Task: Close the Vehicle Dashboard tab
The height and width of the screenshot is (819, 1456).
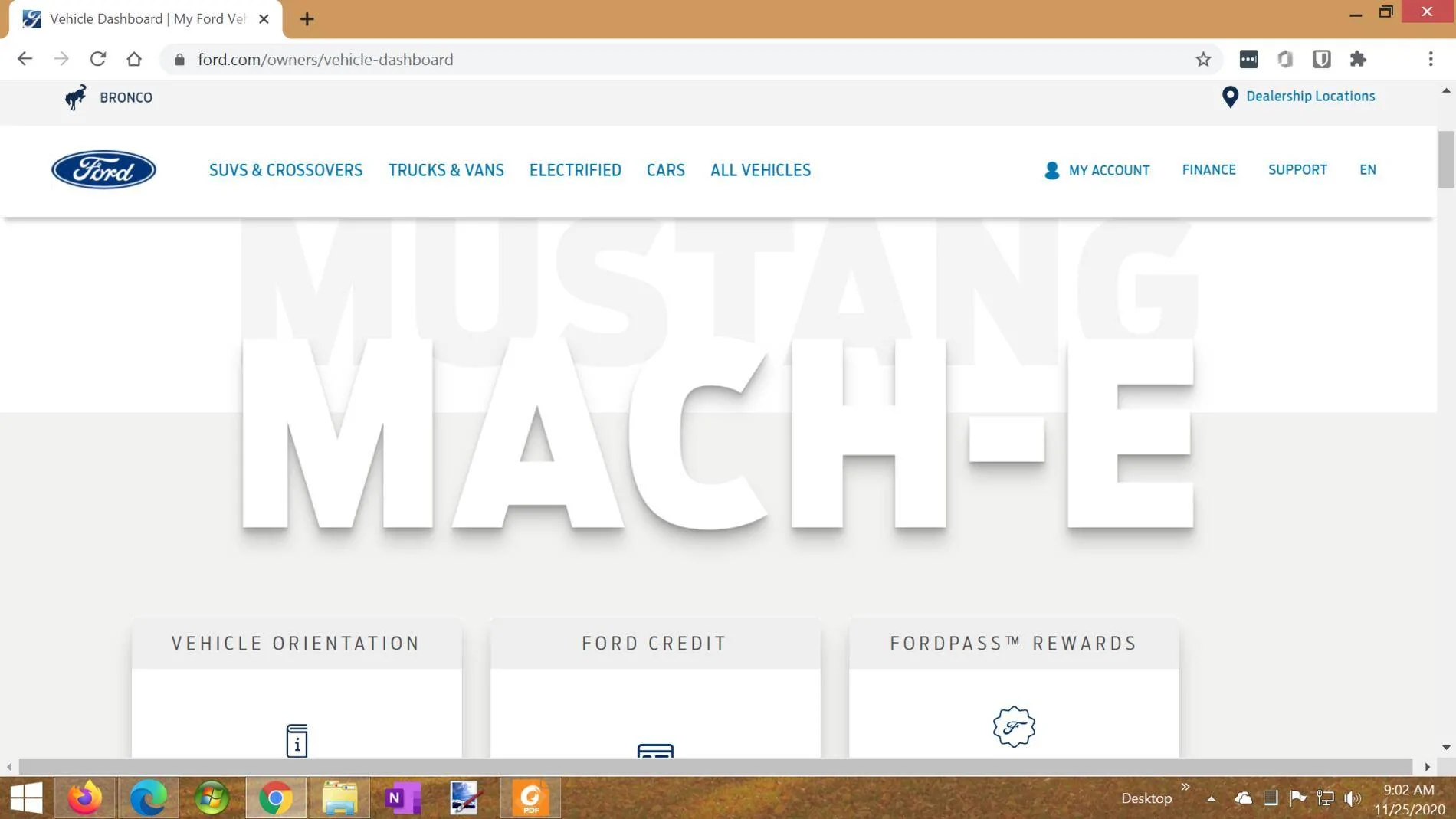Action: 264,19
